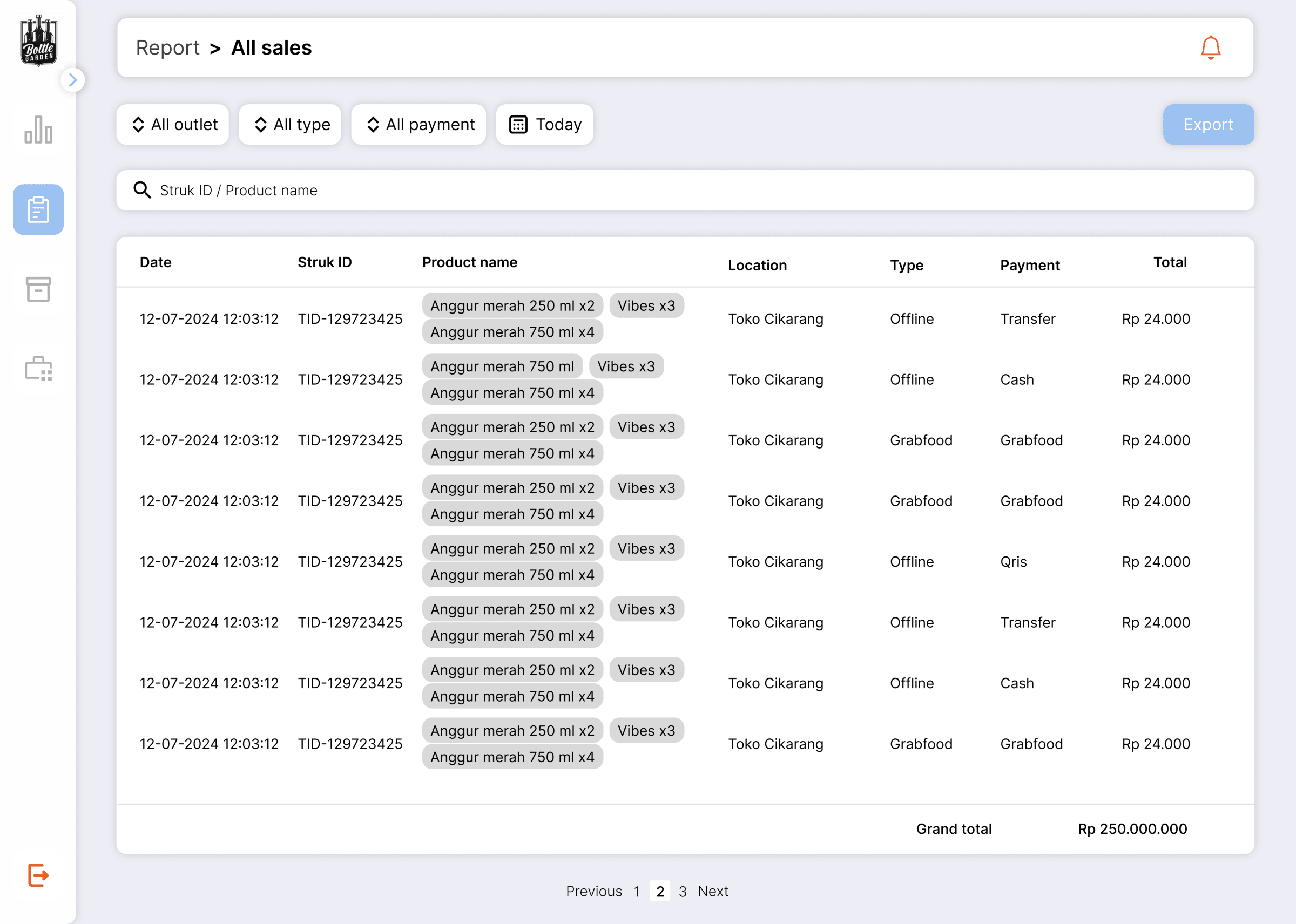Focus the Struk ID / Product name search field
Image resolution: width=1296 pixels, height=924 pixels.
click(685, 190)
